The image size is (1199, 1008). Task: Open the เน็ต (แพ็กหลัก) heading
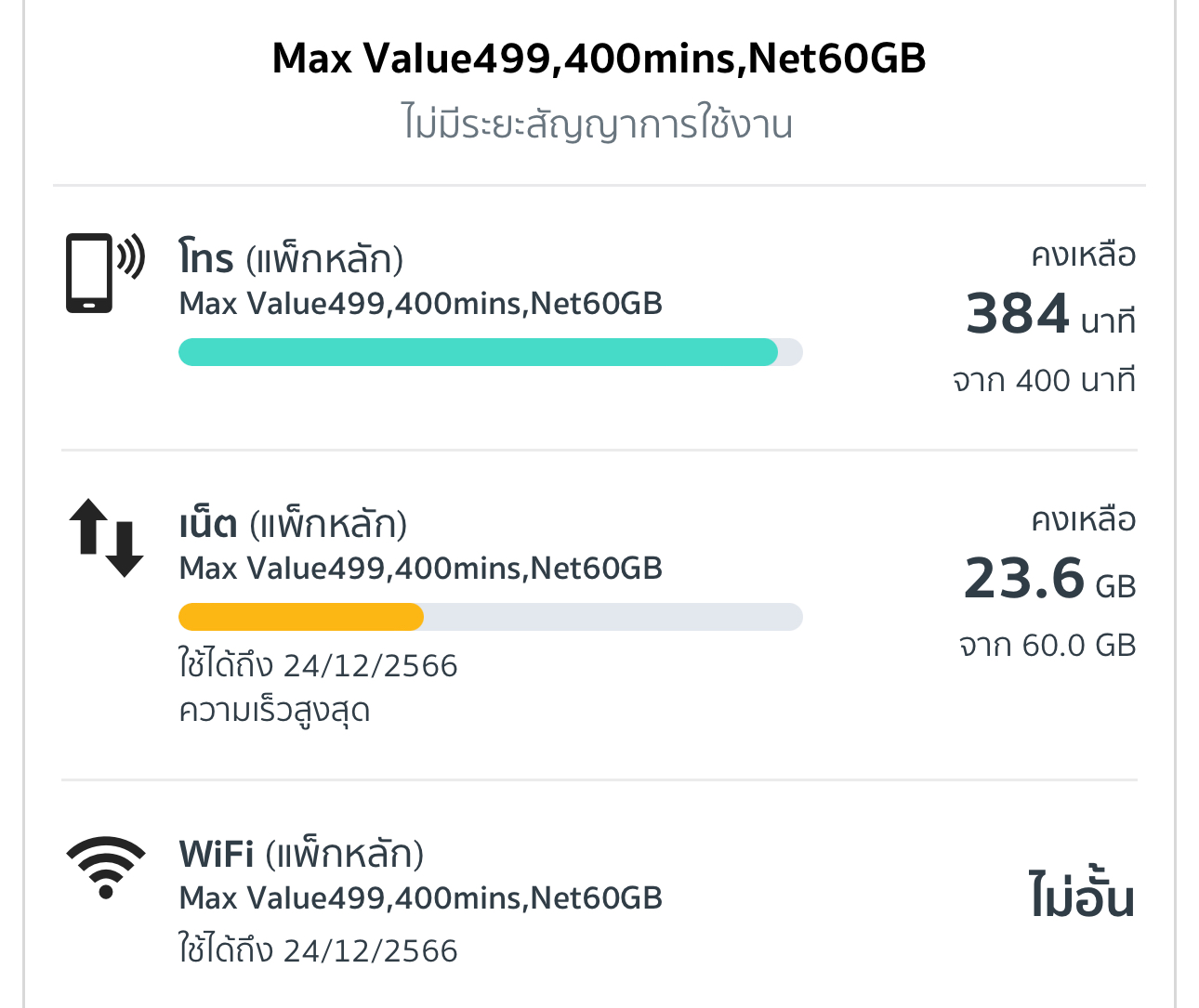(293, 524)
